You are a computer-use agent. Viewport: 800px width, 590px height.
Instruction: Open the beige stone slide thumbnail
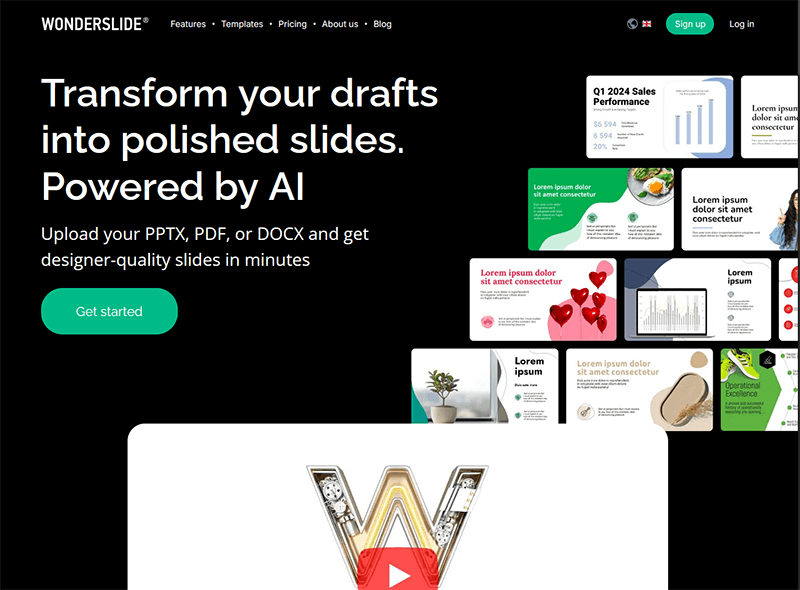tap(639, 390)
